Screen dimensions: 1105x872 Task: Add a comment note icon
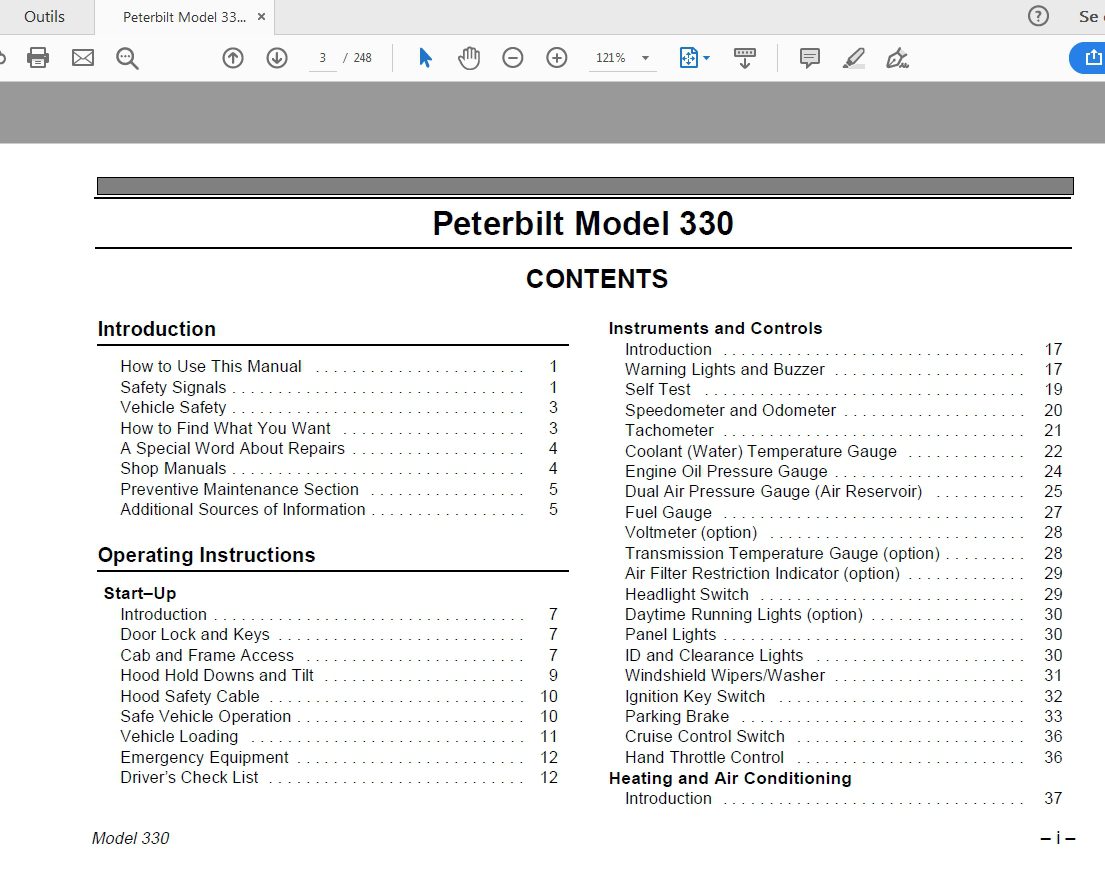810,58
